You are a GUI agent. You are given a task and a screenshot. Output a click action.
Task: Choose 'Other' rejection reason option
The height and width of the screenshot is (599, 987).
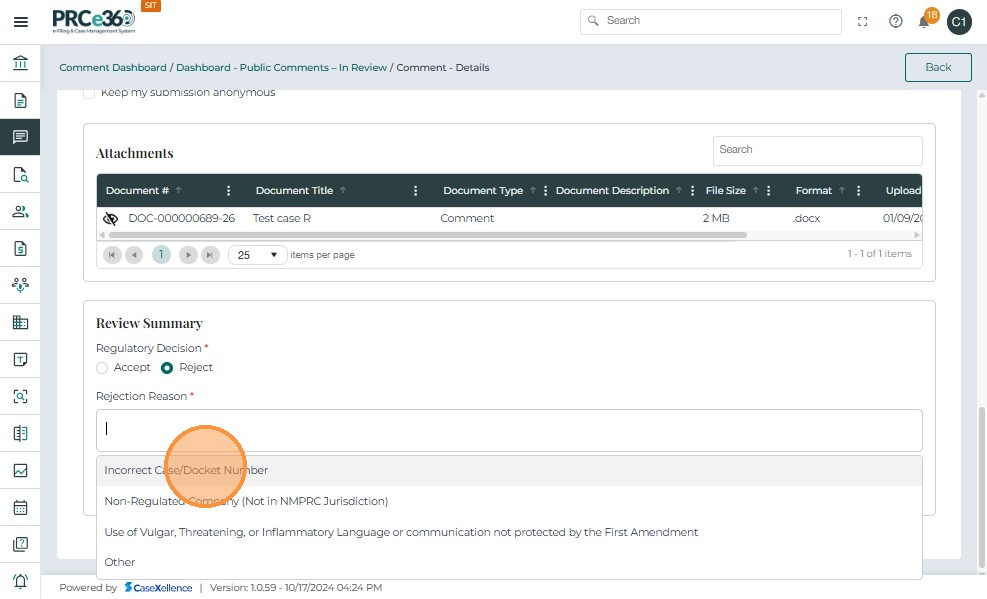(x=120, y=562)
